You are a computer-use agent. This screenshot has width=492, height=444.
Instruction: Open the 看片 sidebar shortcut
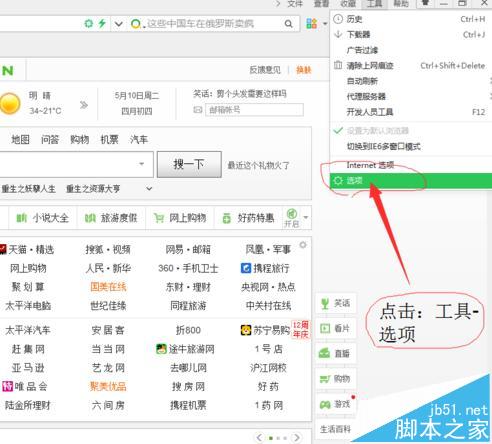click(335, 329)
